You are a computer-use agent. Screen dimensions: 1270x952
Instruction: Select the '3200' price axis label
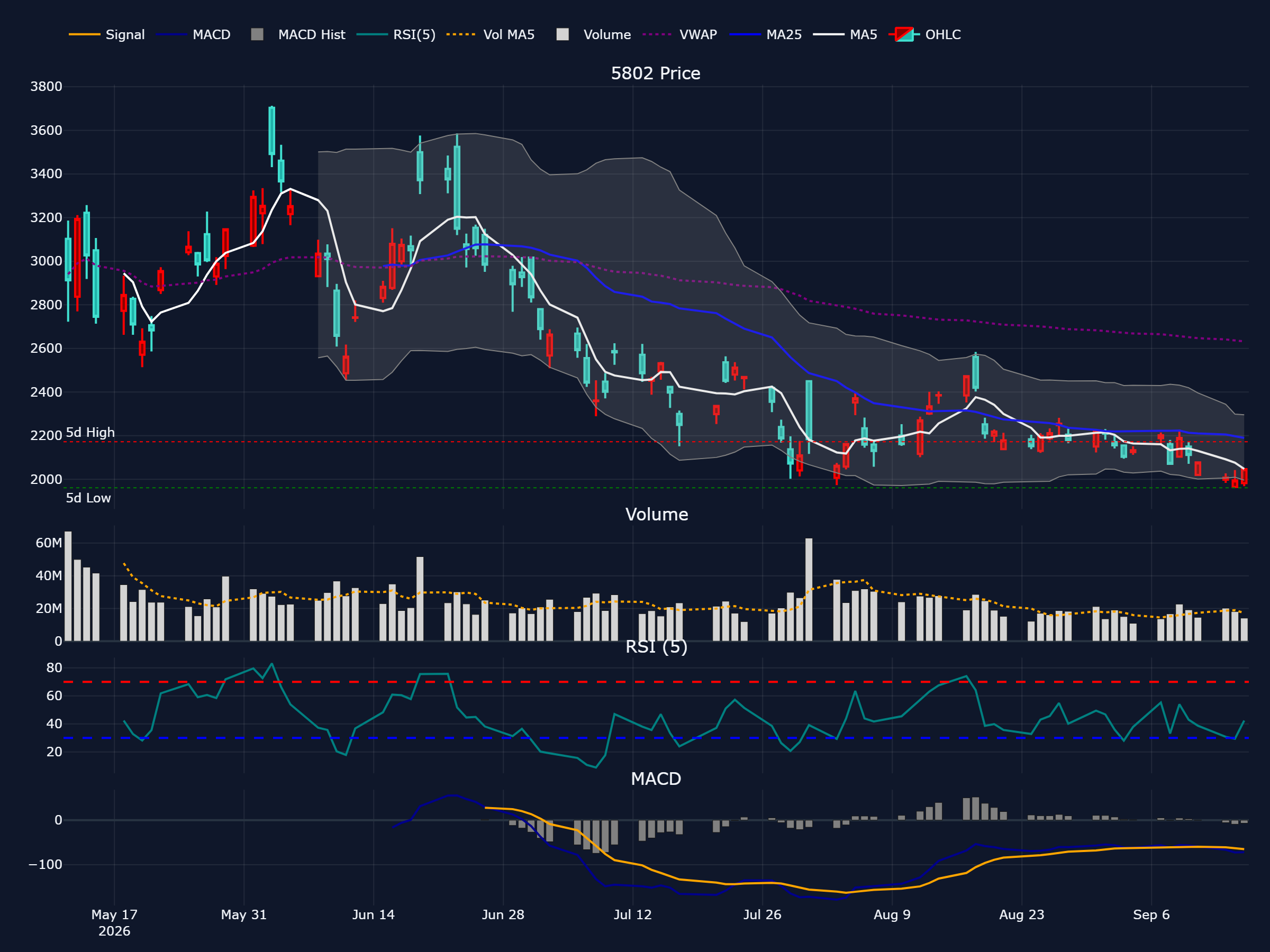(47, 217)
